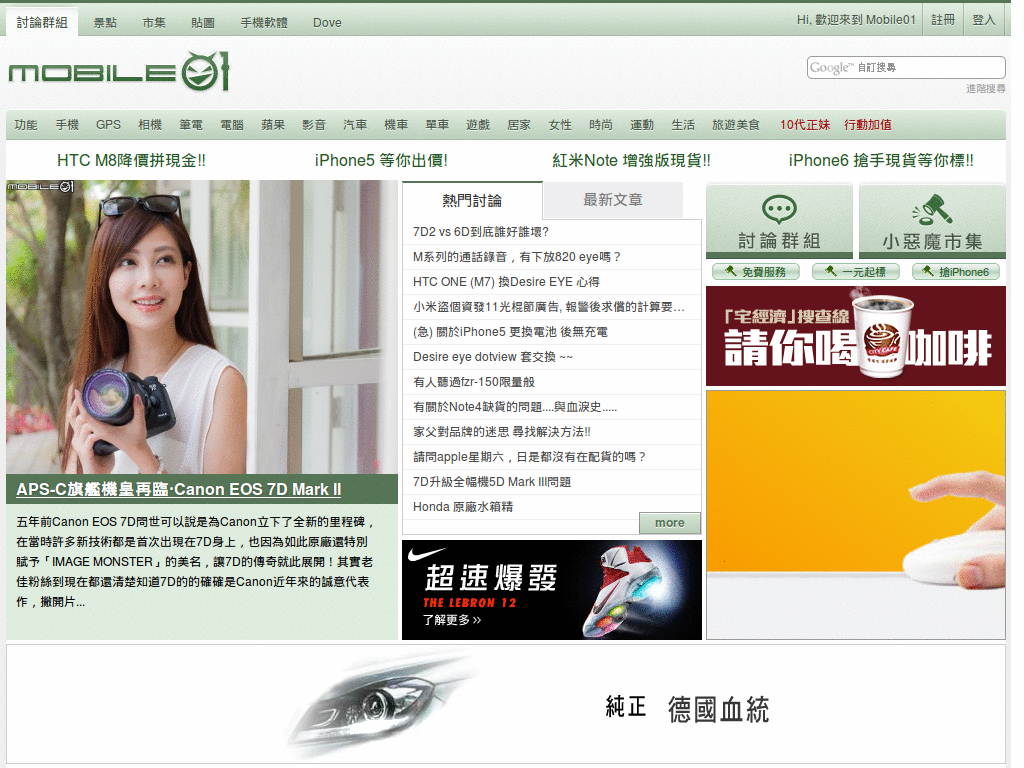The image size is (1024, 768).
Task: Open the red 行動加值 link
Action: pyautogui.click(x=868, y=125)
